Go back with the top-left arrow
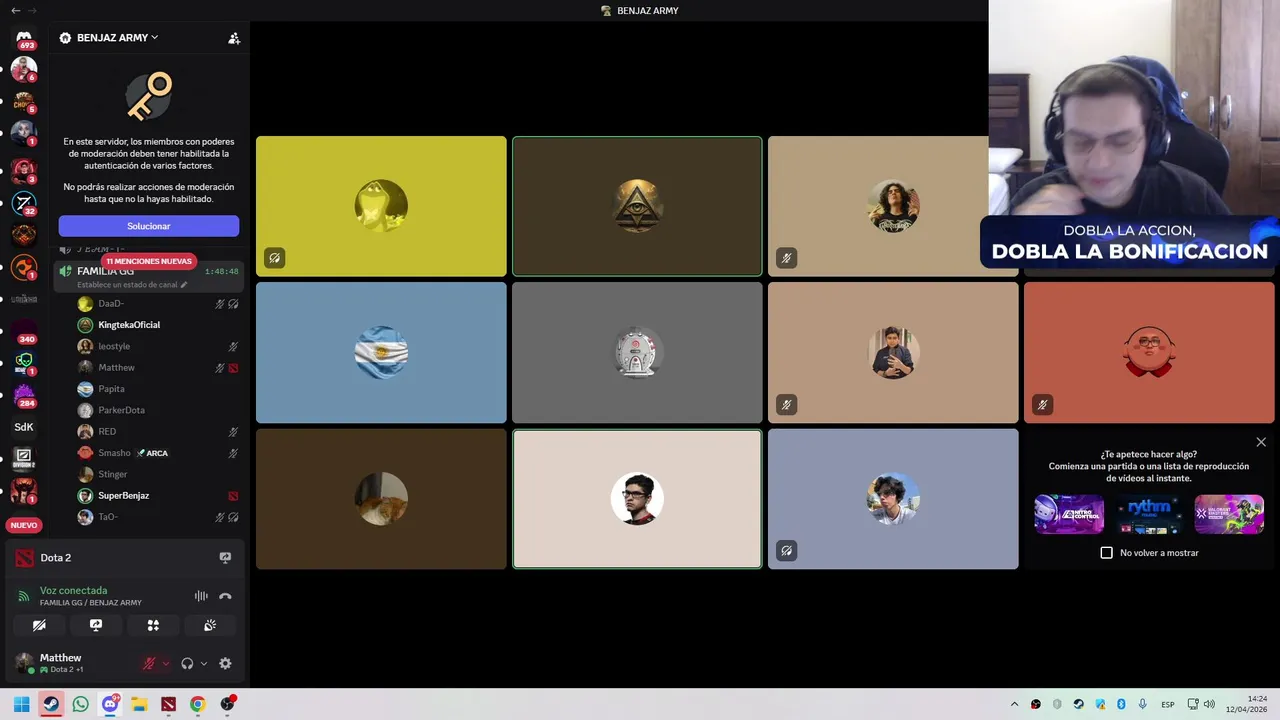 (x=15, y=10)
